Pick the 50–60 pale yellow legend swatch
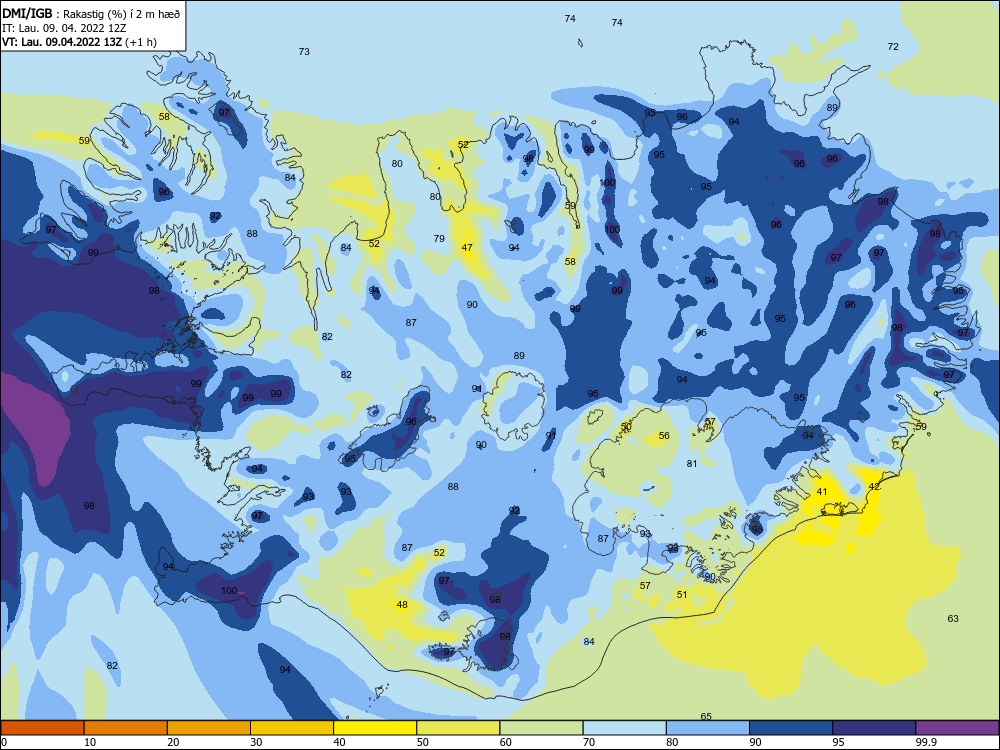Image resolution: width=1000 pixels, height=750 pixels. [458, 728]
